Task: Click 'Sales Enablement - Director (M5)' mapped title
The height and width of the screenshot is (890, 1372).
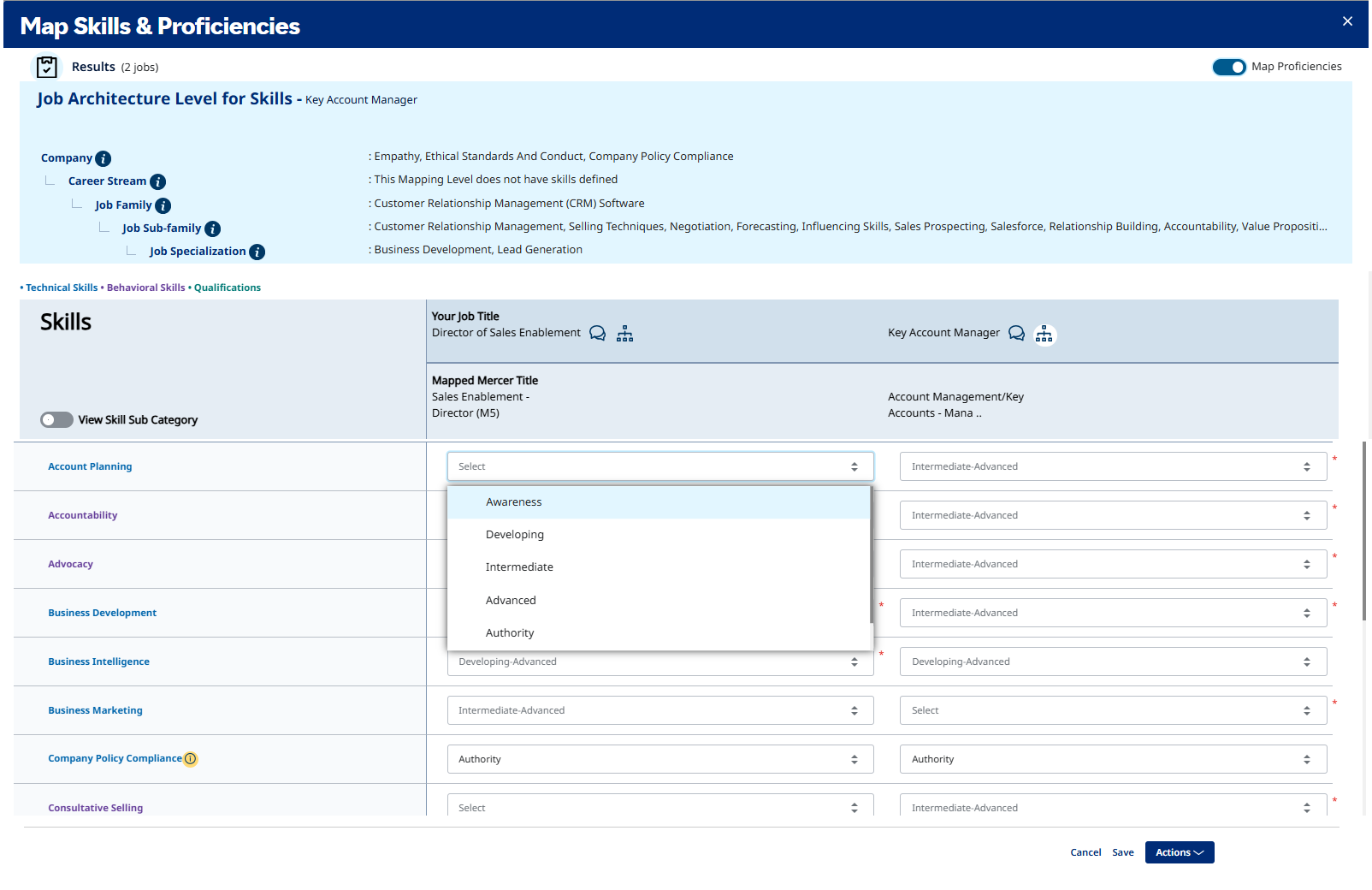Action: click(481, 405)
